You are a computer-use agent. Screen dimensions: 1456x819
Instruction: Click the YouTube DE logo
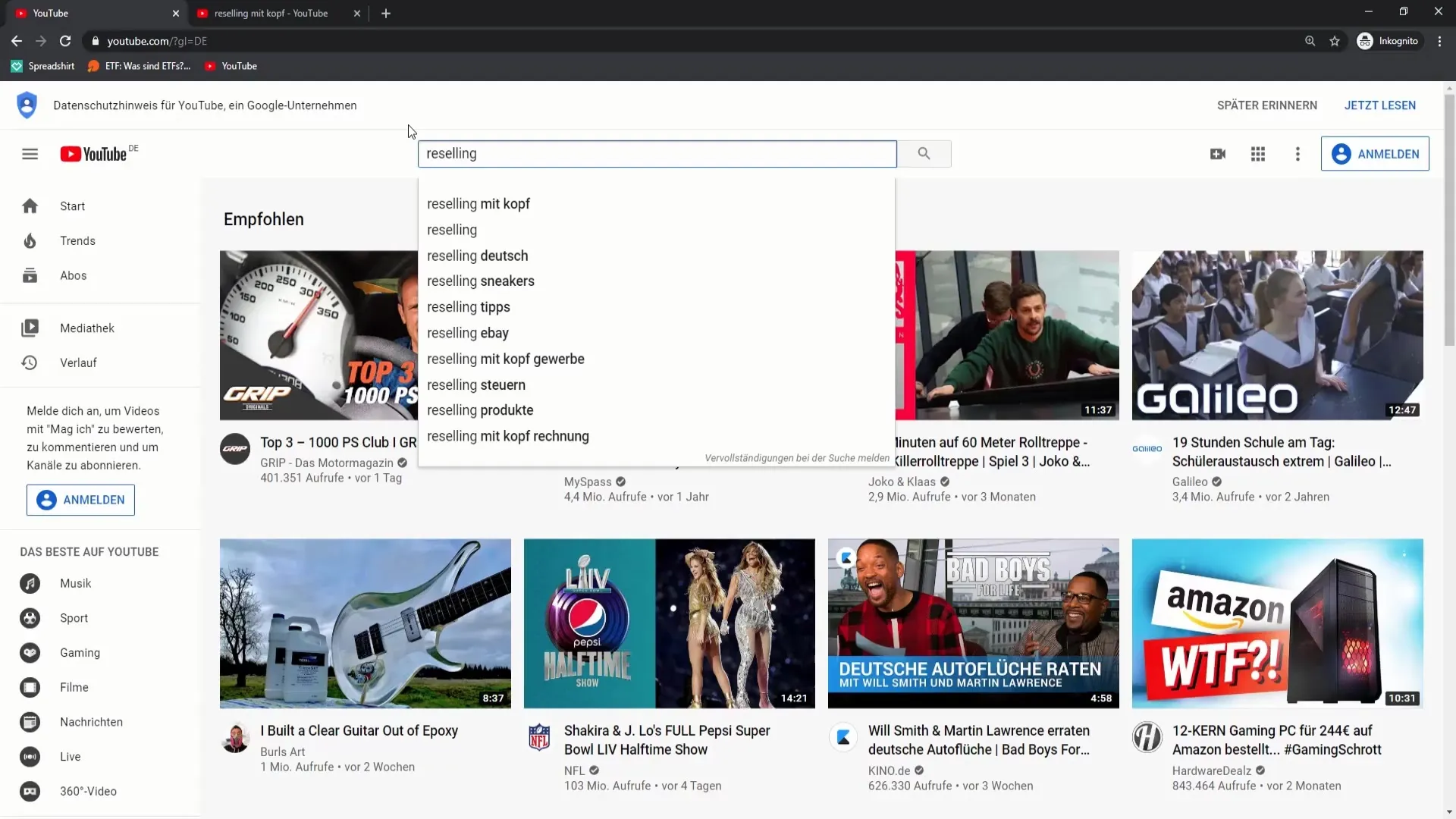(x=95, y=154)
